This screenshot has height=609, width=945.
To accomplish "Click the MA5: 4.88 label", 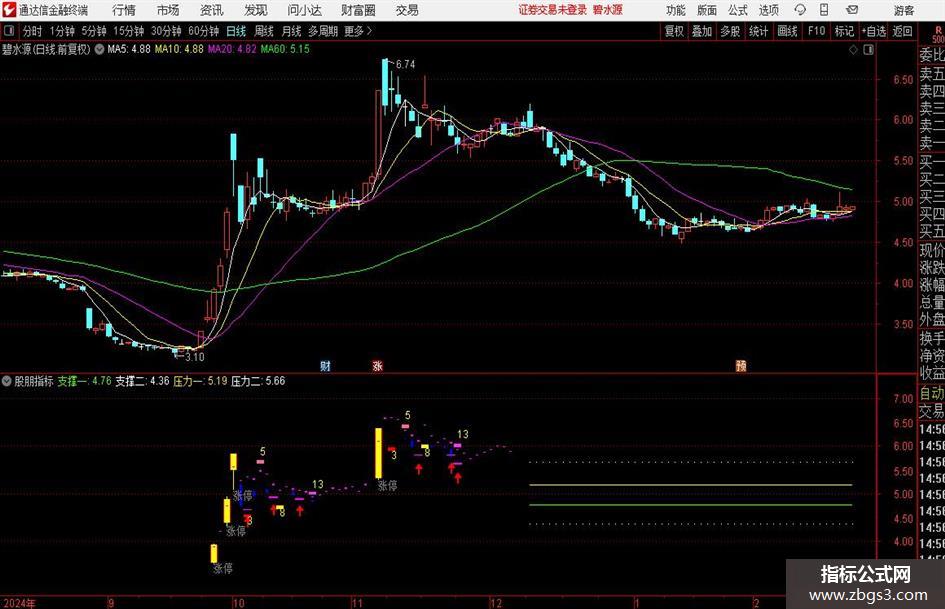I will tap(128, 49).
